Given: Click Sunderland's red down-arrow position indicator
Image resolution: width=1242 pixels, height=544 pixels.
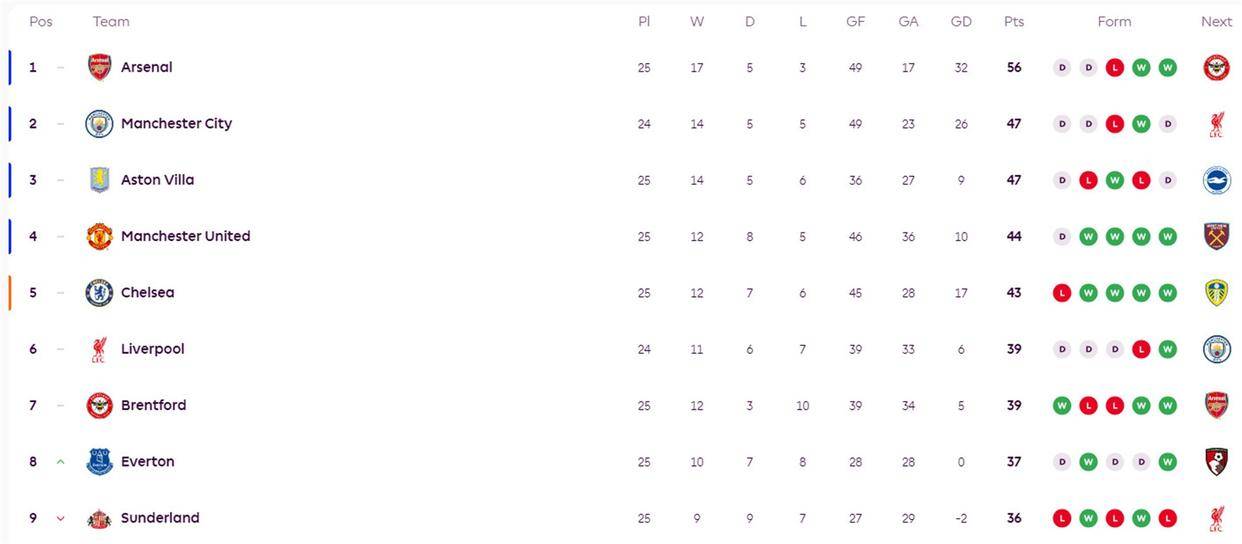Looking at the screenshot, I should [61, 518].
